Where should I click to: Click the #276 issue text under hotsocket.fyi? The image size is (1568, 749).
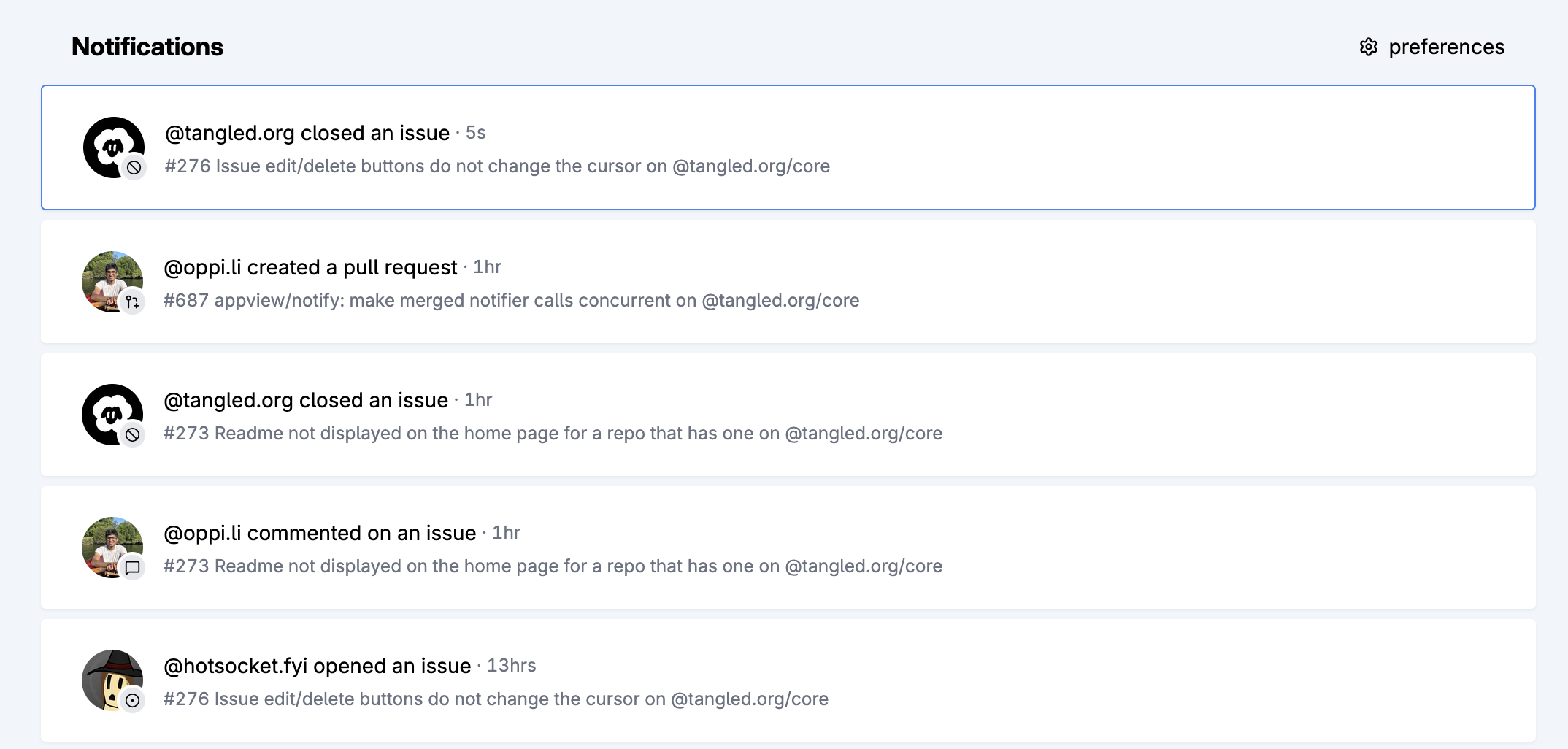(x=496, y=699)
